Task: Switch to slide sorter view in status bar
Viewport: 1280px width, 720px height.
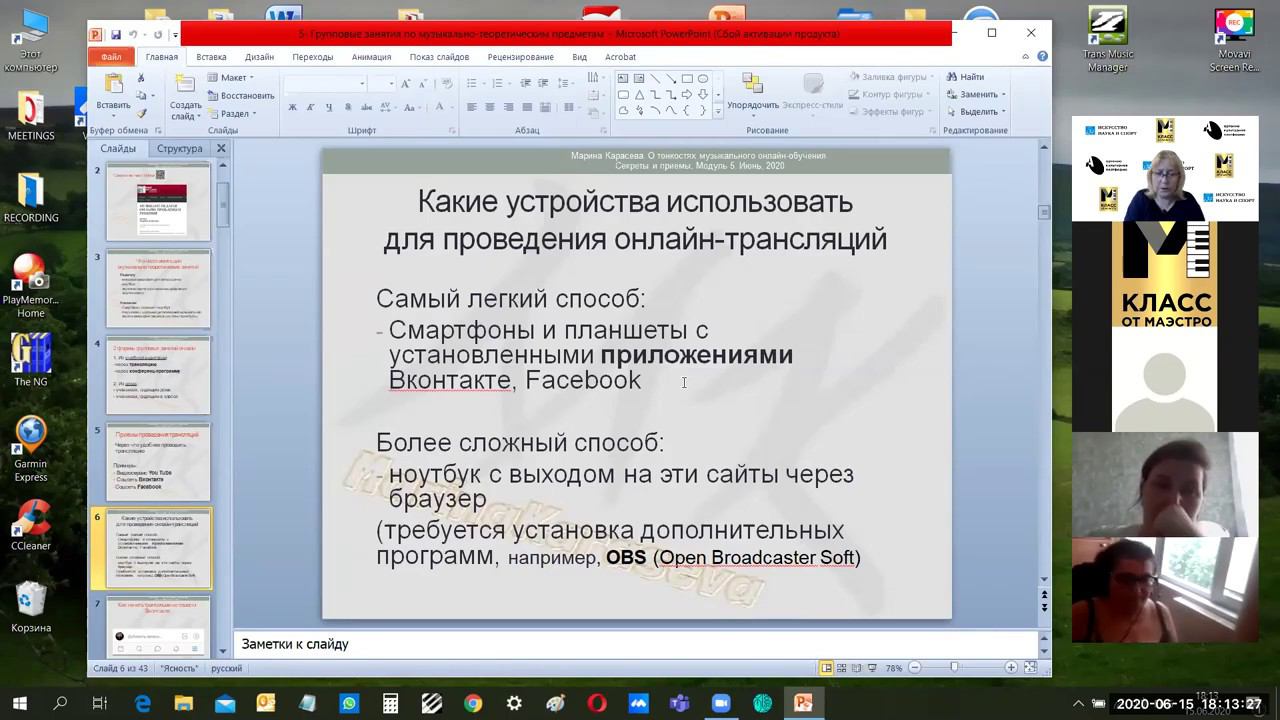Action: click(x=842, y=667)
